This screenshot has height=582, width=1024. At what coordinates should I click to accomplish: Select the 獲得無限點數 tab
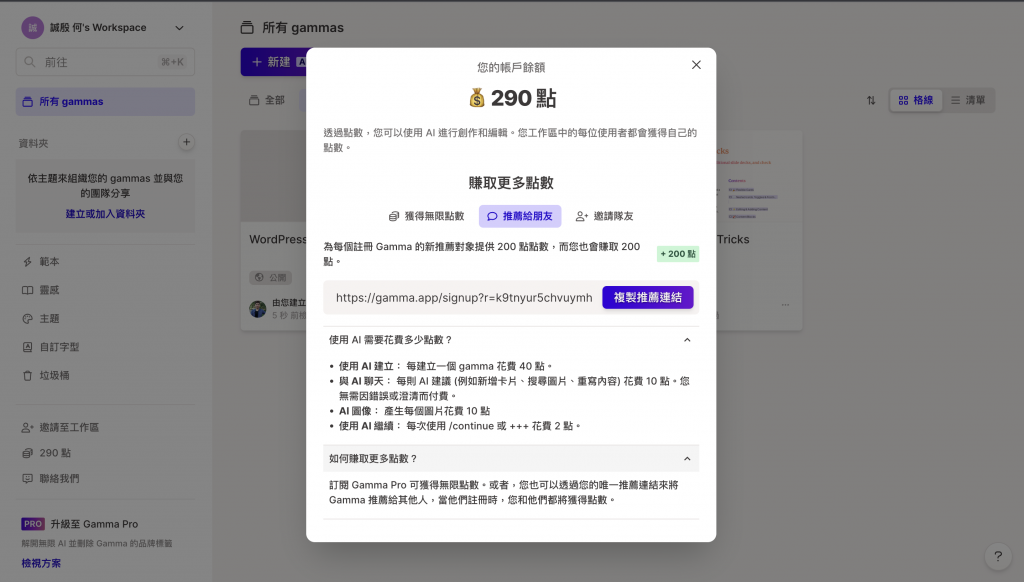click(x=426, y=216)
